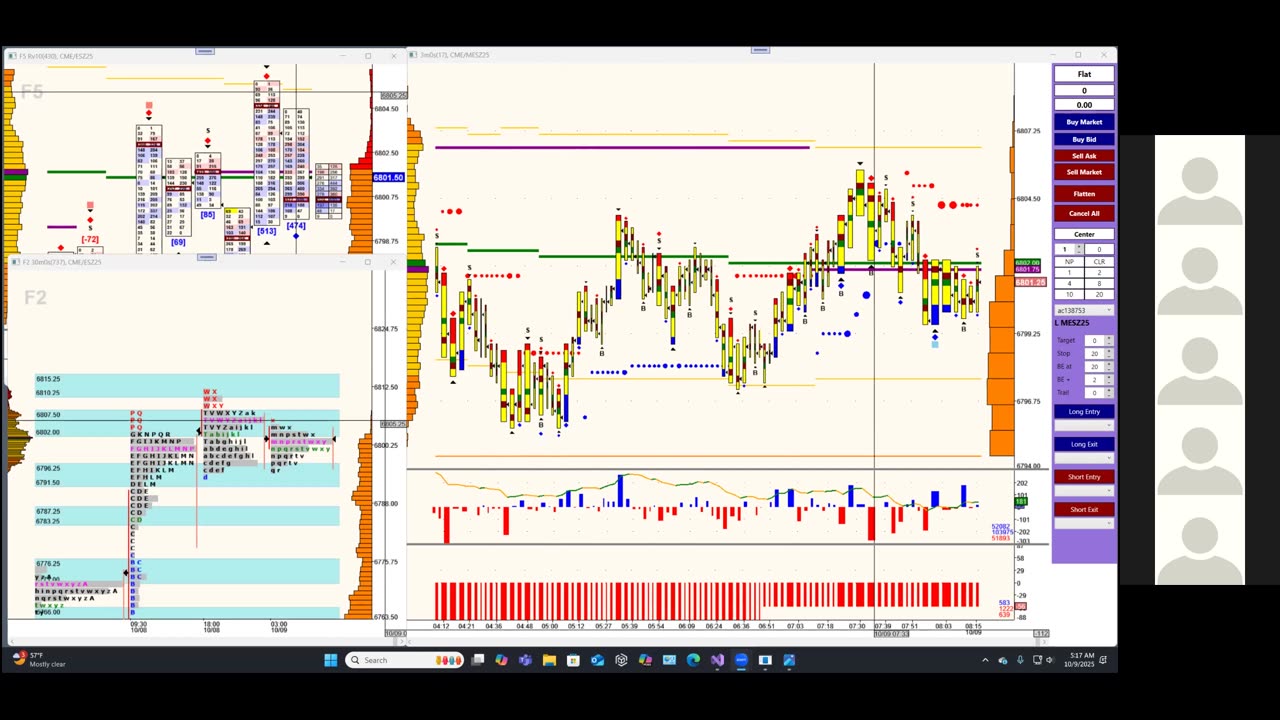Open Microsoft Store from the taskbar

[573, 660]
